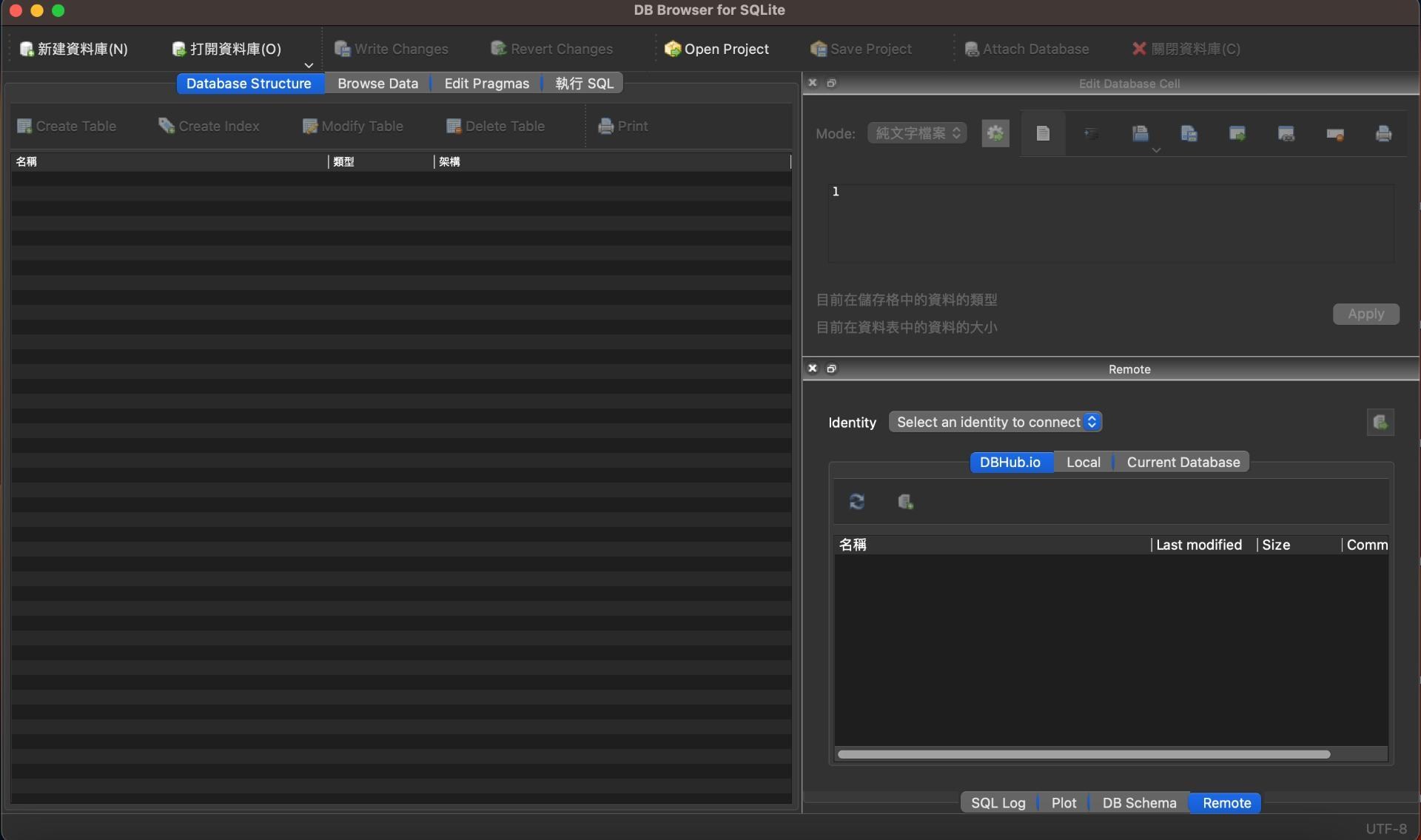Click the Create Table button
Image resolution: width=1421 pixels, height=840 pixels.
(66, 126)
